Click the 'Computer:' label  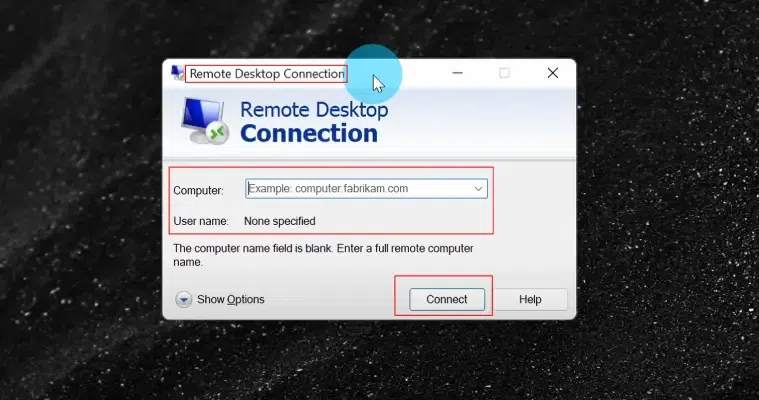click(x=198, y=190)
